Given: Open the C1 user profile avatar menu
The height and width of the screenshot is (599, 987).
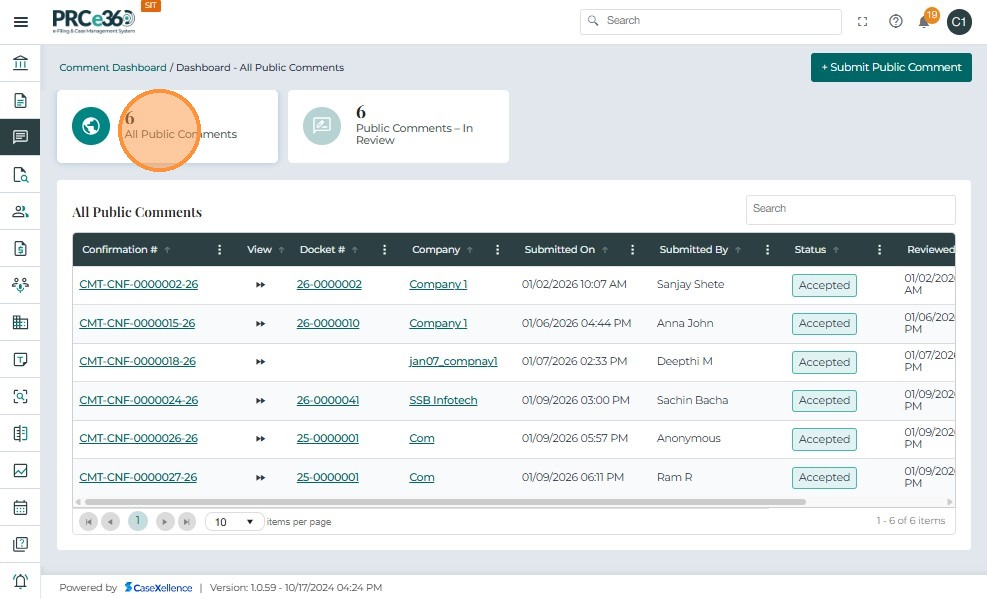Looking at the screenshot, I should [959, 21].
